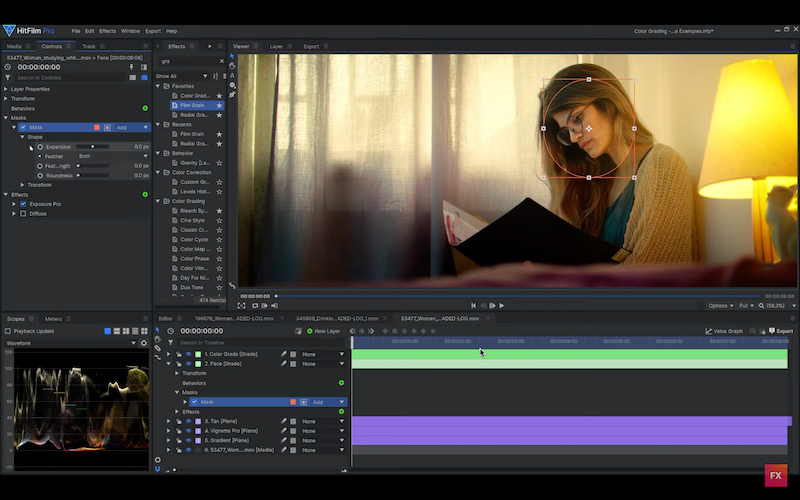Switch to the Layer tab in the viewer

pyautogui.click(x=276, y=46)
